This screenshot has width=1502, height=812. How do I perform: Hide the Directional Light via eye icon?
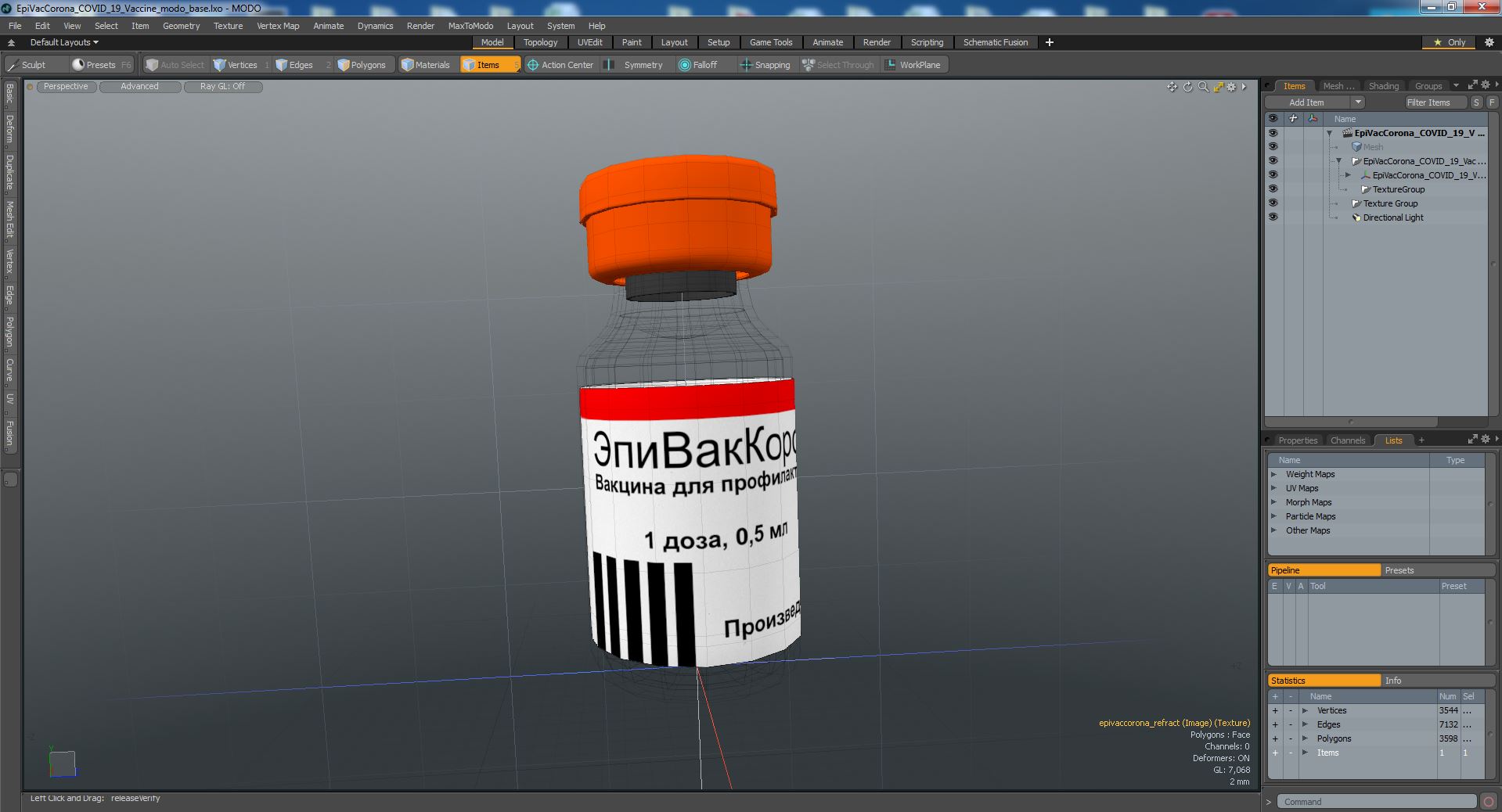tap(1273, 217)
